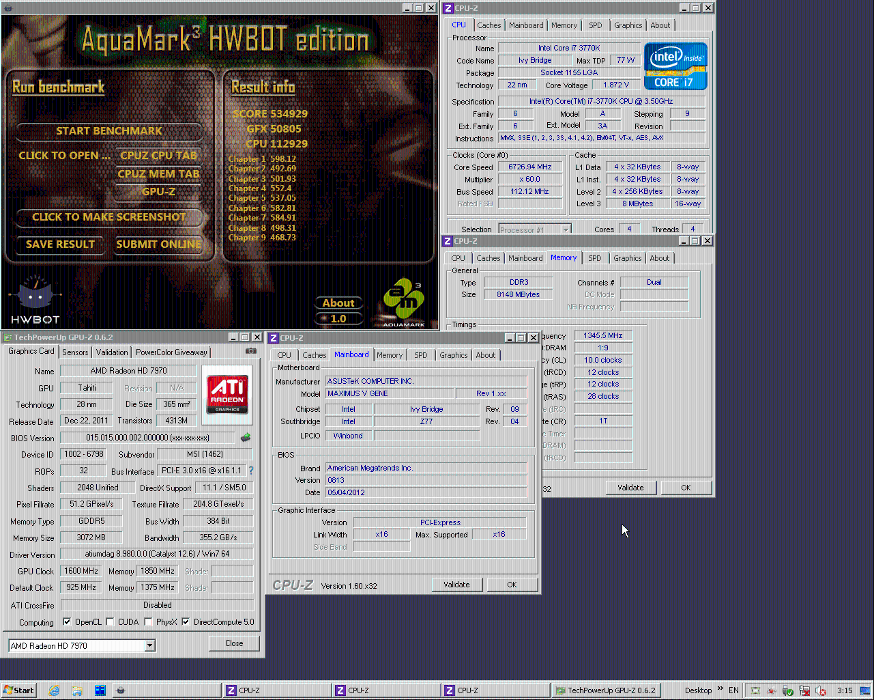Click the Close button in GPU-Z
874x700 pixels.
point(234,643)
